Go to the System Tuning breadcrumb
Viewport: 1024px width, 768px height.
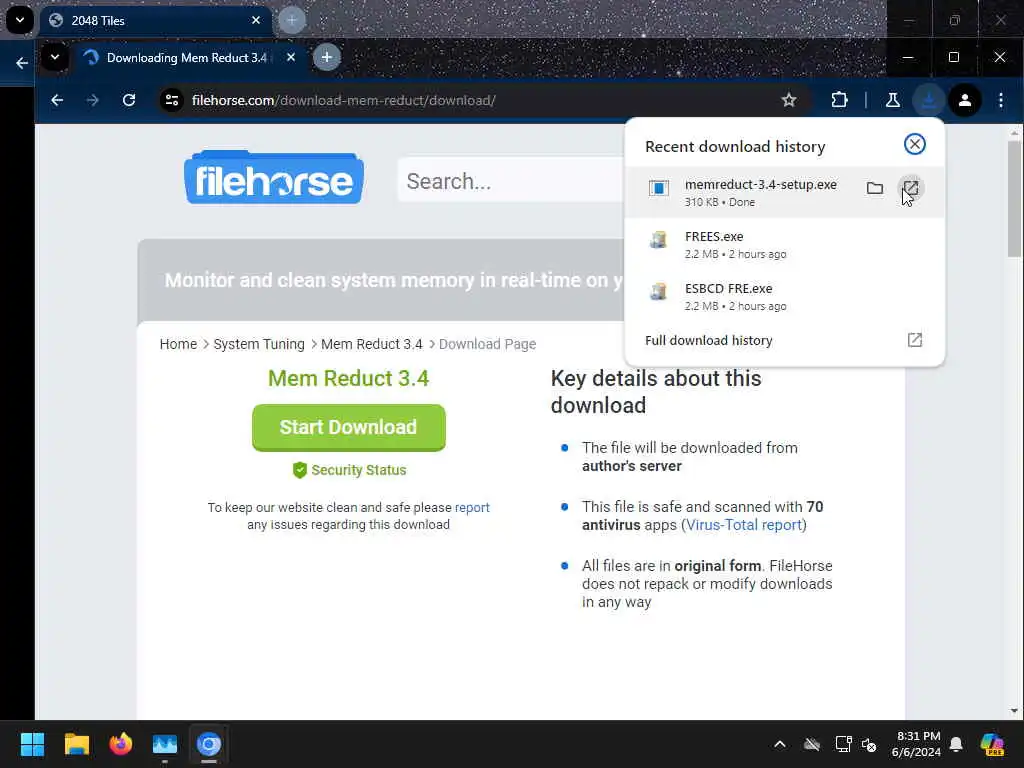259,344
